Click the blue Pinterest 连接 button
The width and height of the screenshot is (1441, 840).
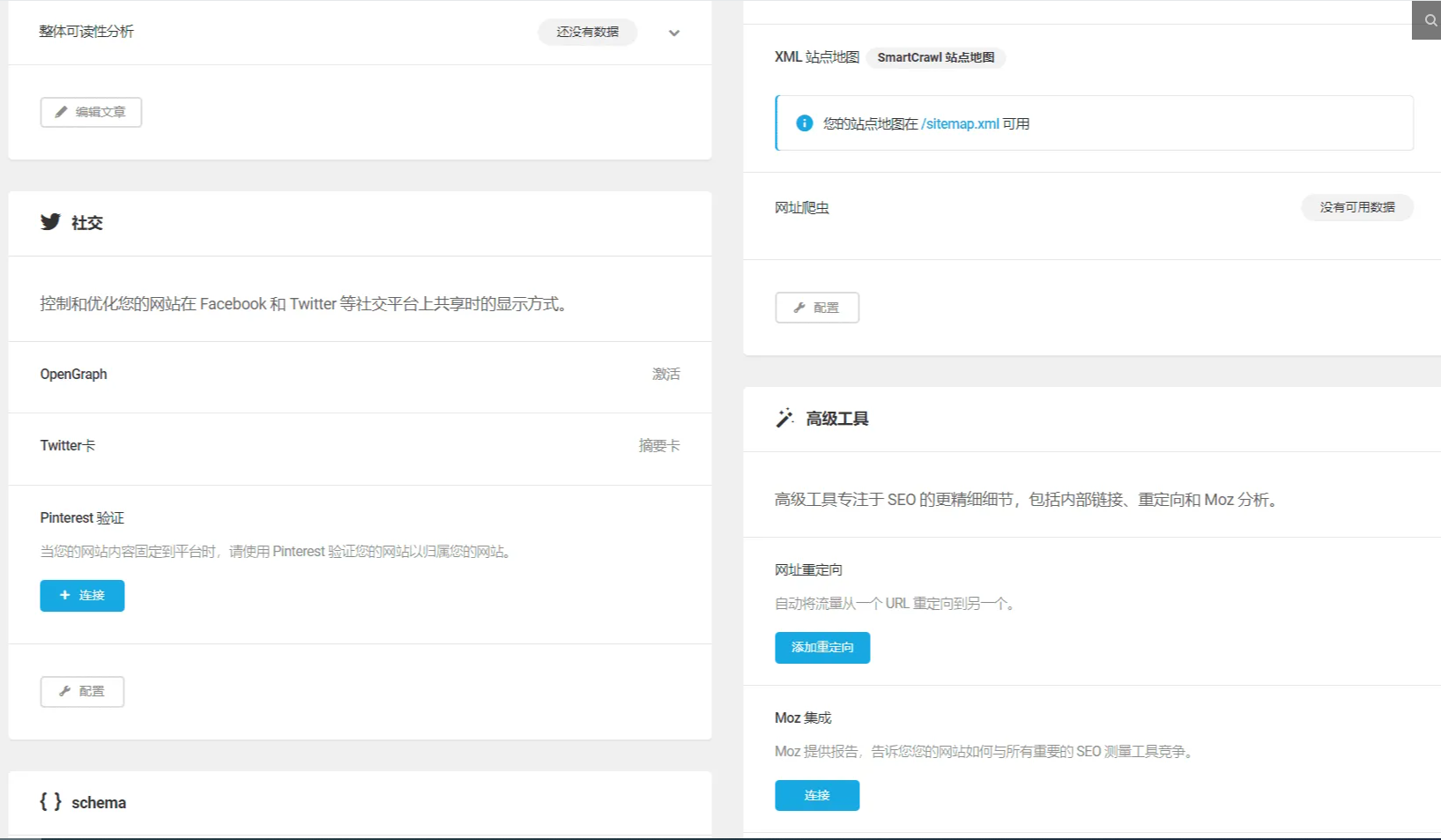82,596
